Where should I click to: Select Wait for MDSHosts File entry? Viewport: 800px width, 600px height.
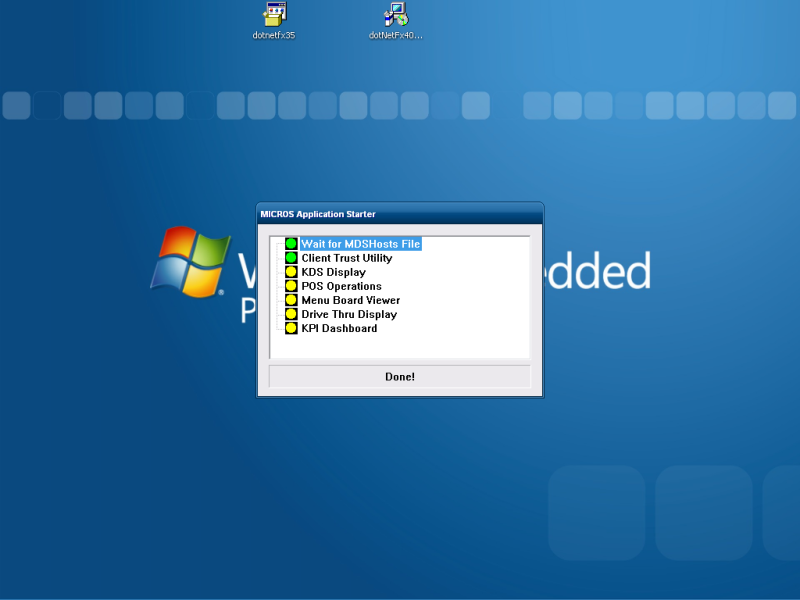point(361,244)
